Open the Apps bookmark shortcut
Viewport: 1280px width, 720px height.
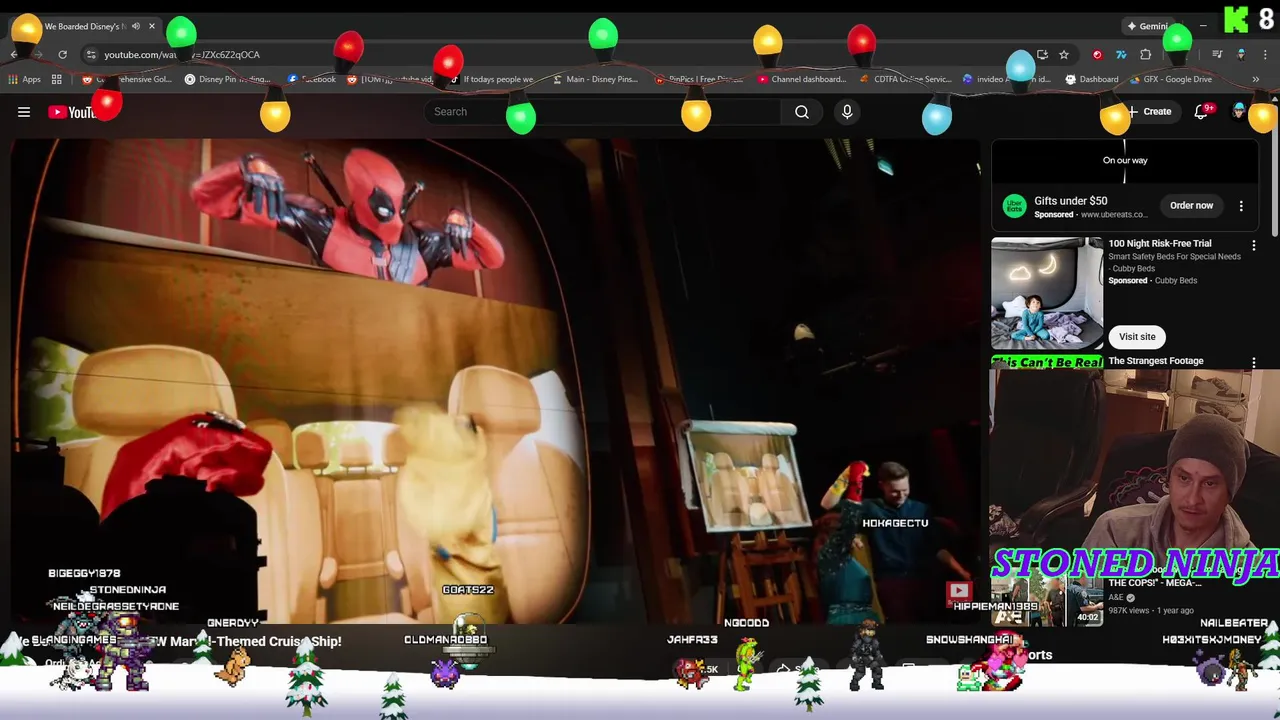25,79
